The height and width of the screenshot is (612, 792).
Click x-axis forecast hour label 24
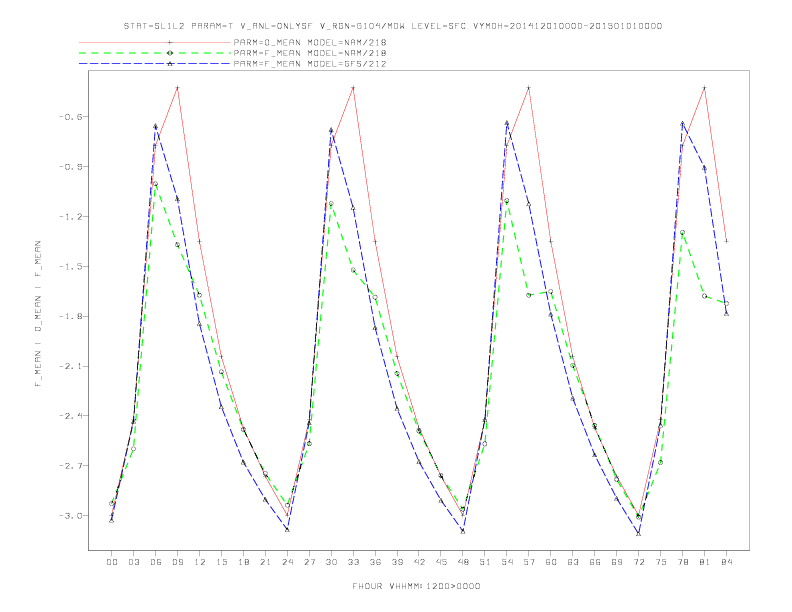click(287, 562)
